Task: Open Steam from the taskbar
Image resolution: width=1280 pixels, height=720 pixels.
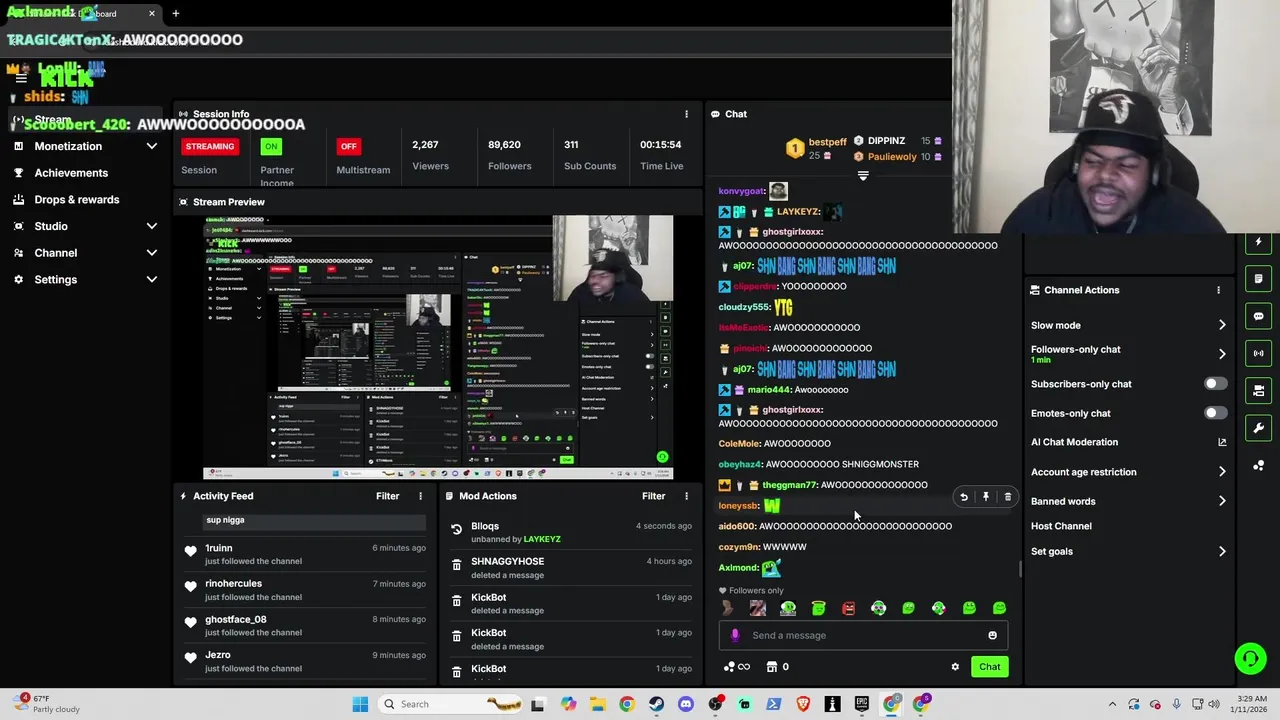Action: [656, 704]
